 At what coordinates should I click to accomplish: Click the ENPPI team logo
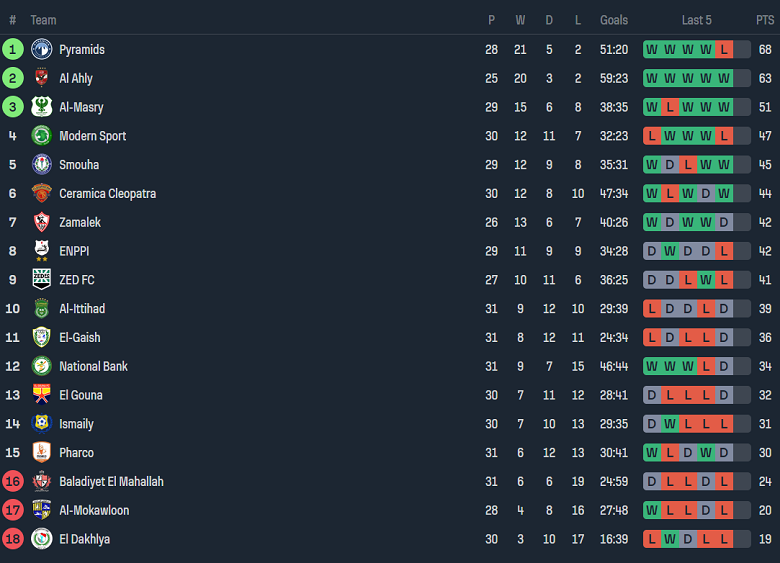click(x=41, y=251)
